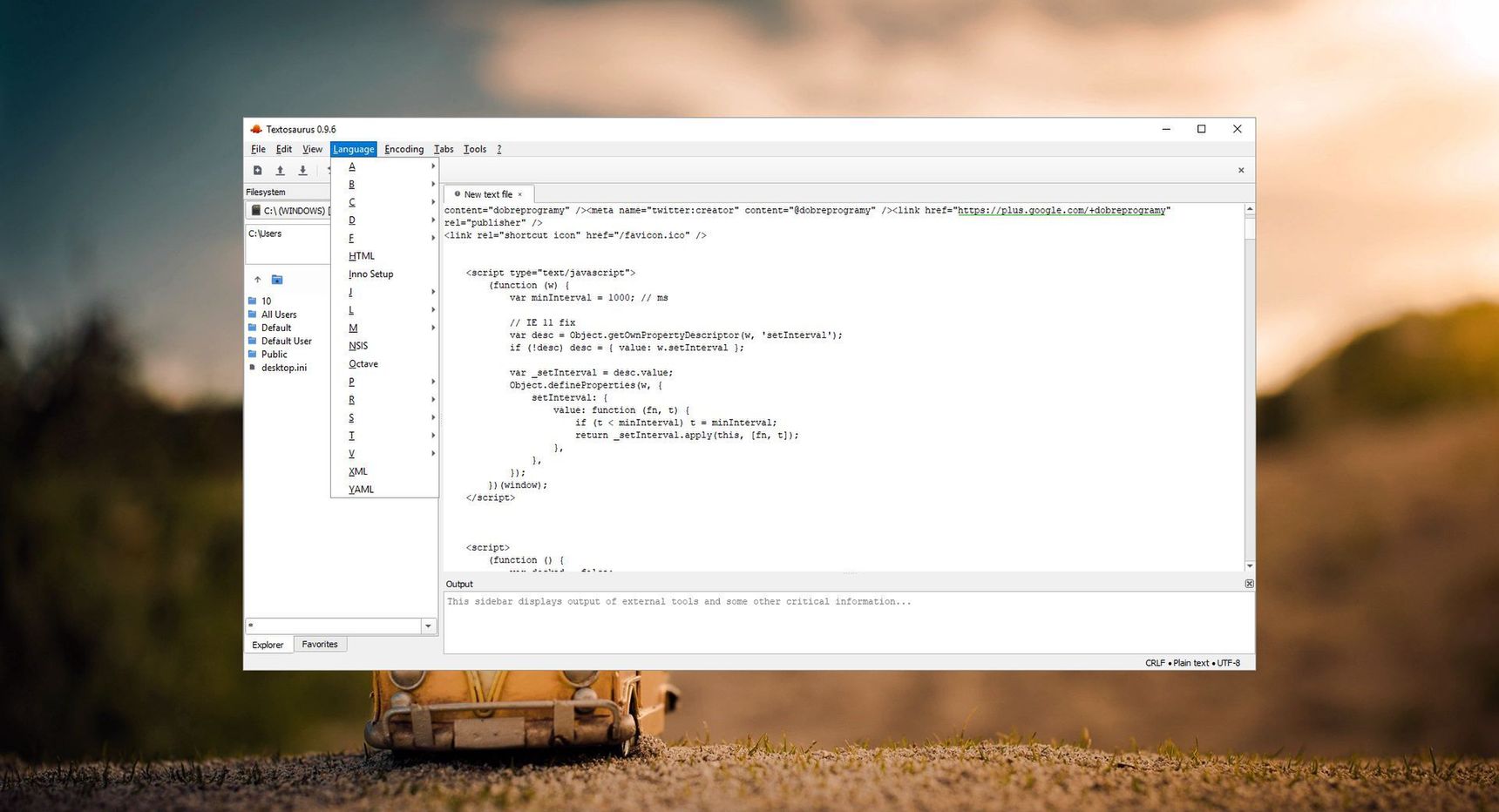This screenshot has height=812, width=1499.
Task: Click Plain text in the status bar
Action: (1190, 663)
